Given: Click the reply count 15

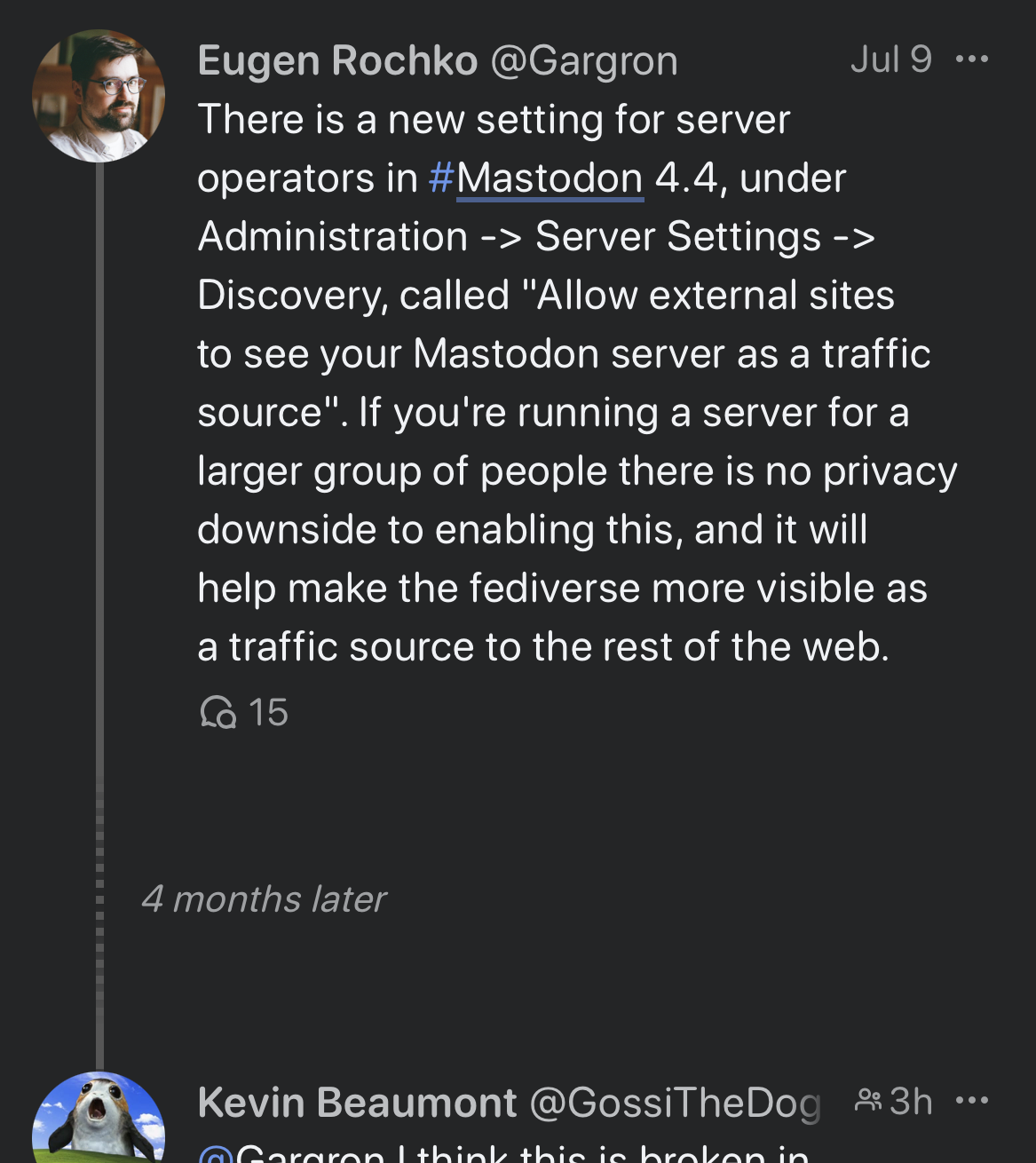Looking at the screenshot, I should pyautogui.click(x=268, y=712).
